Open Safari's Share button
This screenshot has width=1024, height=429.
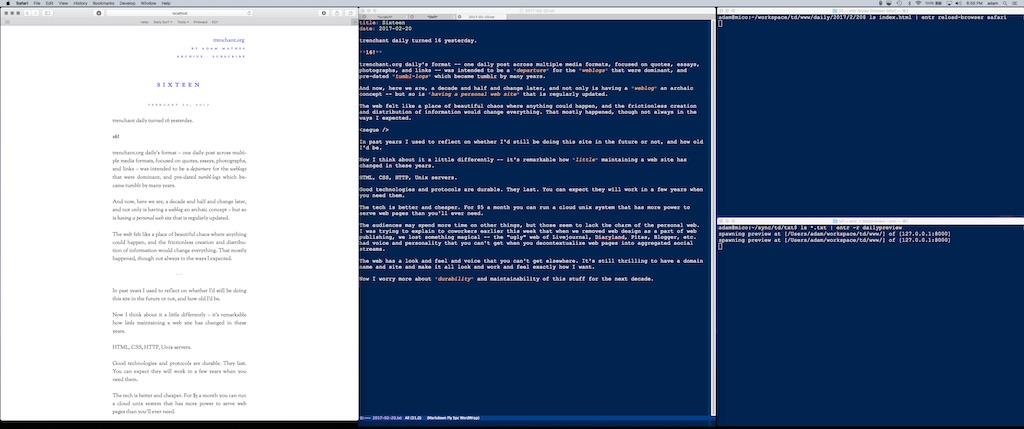pos(337,13)
